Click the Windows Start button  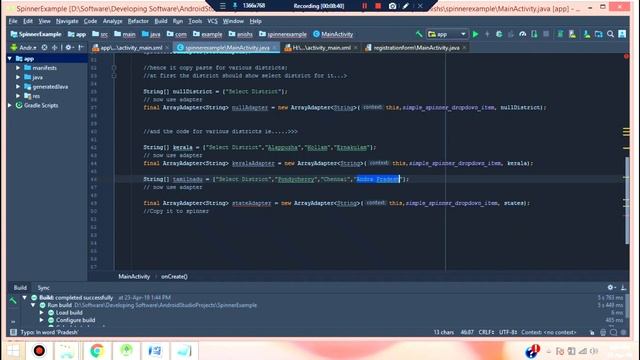pos(13,350)
